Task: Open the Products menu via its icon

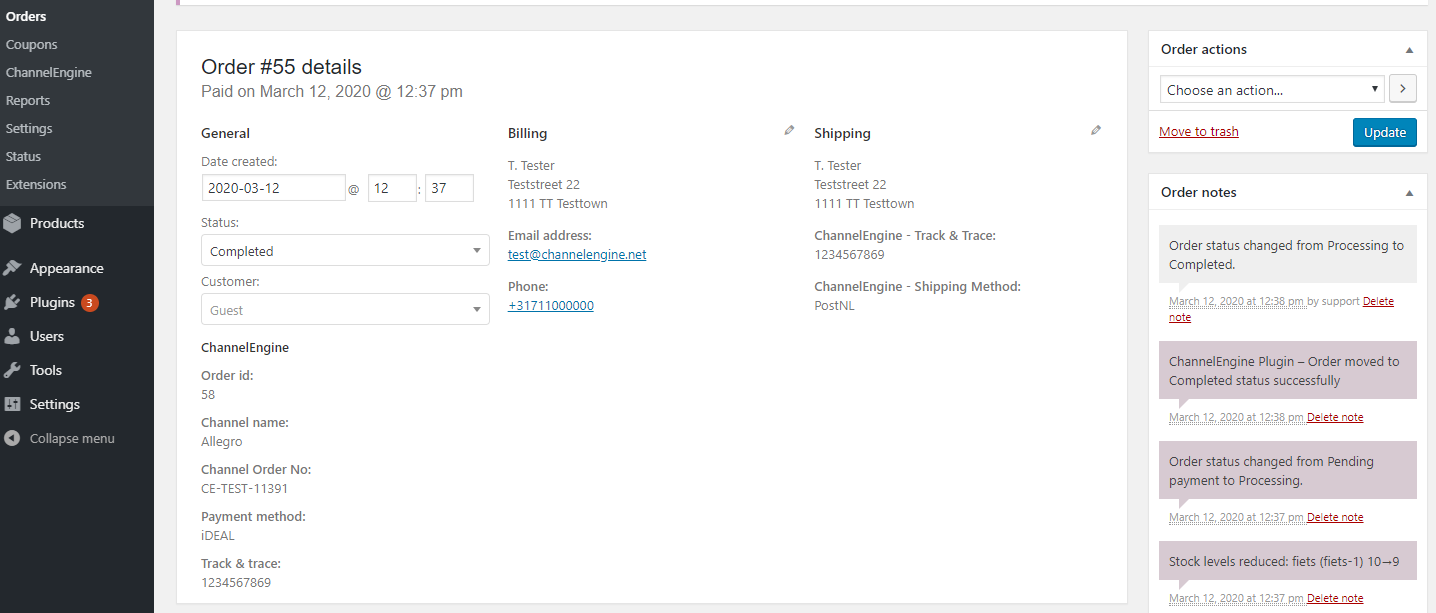Action: point(12,224)
